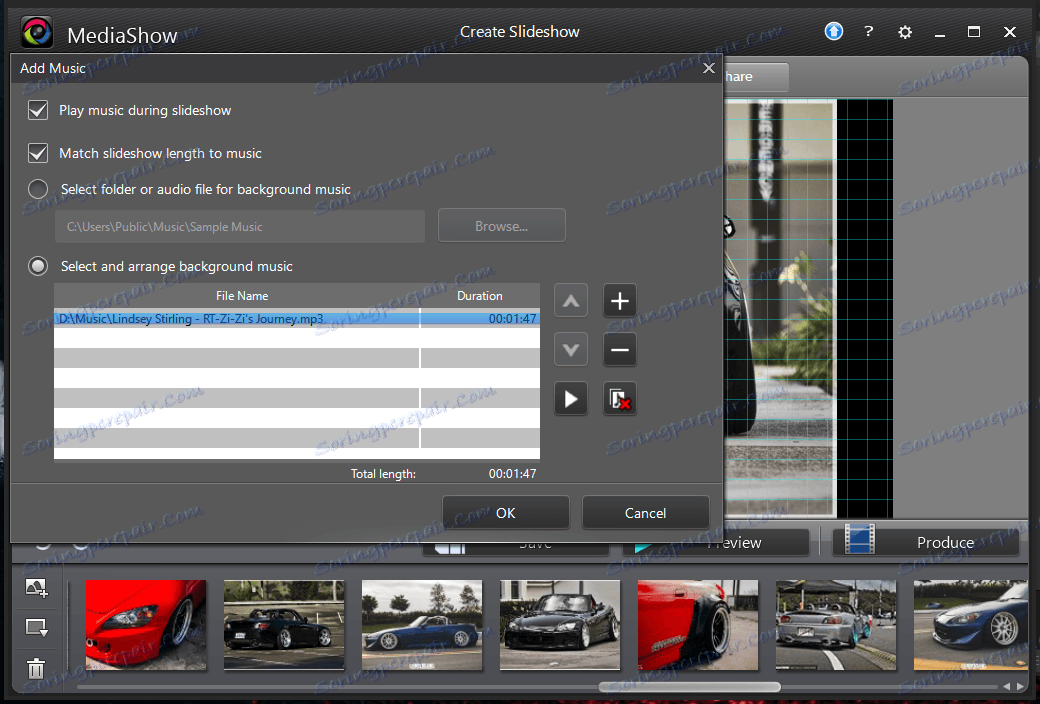Viewport: 1040px width, 704px height.
Task: Open help question mark icon
Action: pos(870,32)
